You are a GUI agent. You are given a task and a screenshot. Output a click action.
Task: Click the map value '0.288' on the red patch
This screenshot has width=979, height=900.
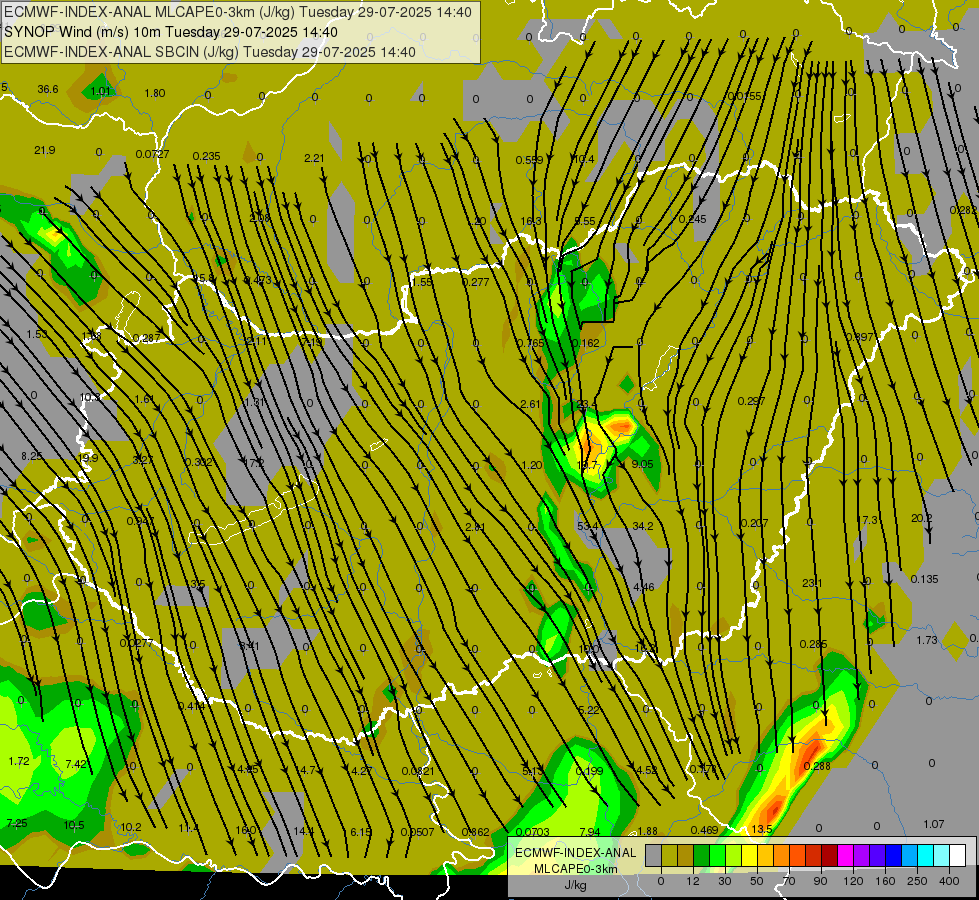click(x=817, y=766)
